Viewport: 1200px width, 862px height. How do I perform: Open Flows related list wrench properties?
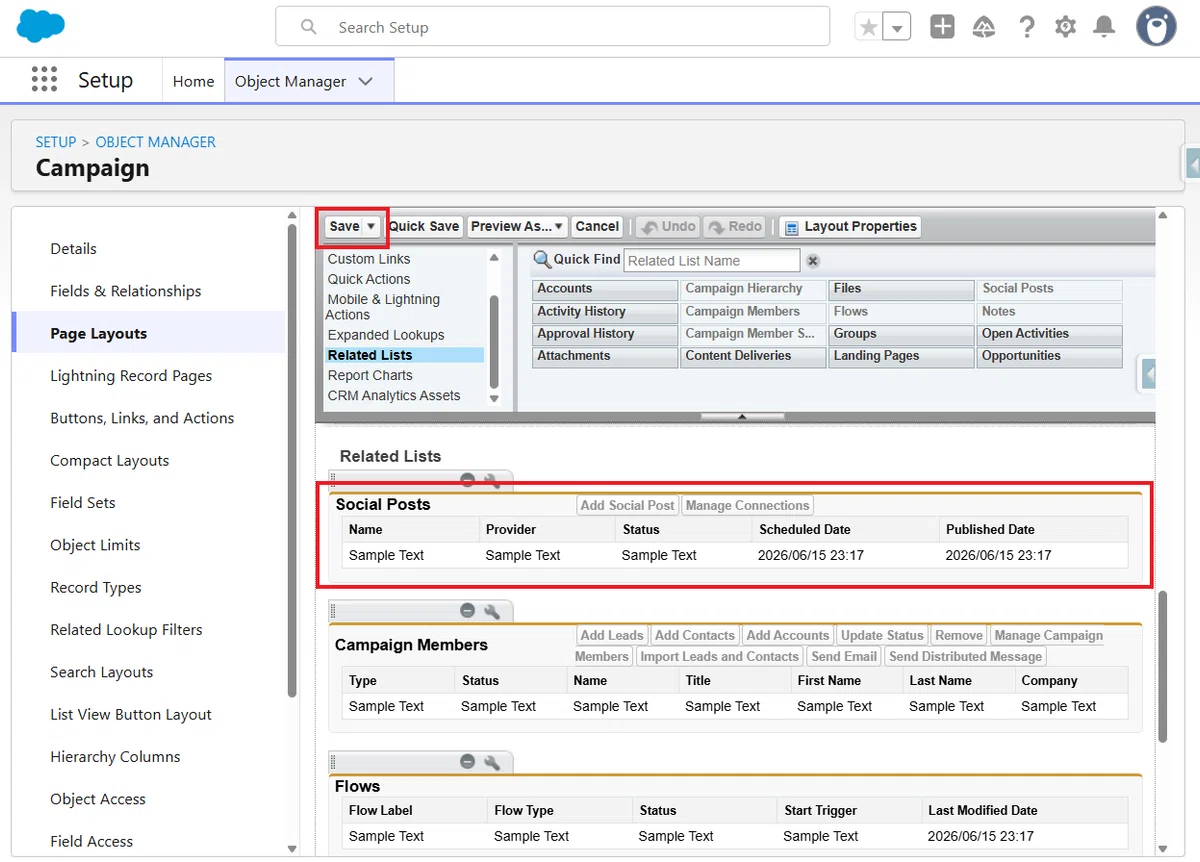point(492,761)
